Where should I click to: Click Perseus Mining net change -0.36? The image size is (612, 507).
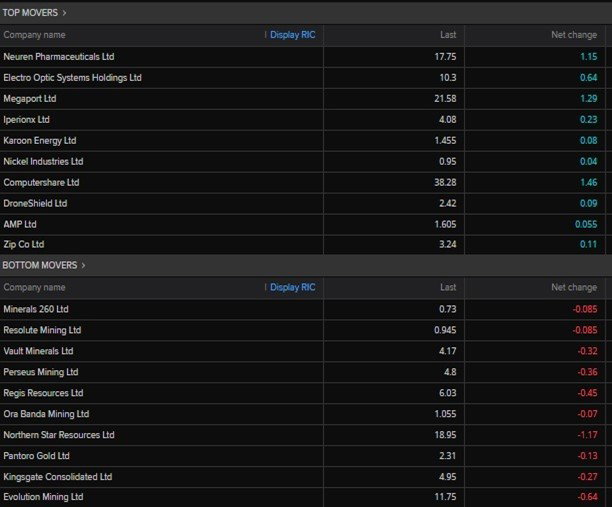coord(587,372)
